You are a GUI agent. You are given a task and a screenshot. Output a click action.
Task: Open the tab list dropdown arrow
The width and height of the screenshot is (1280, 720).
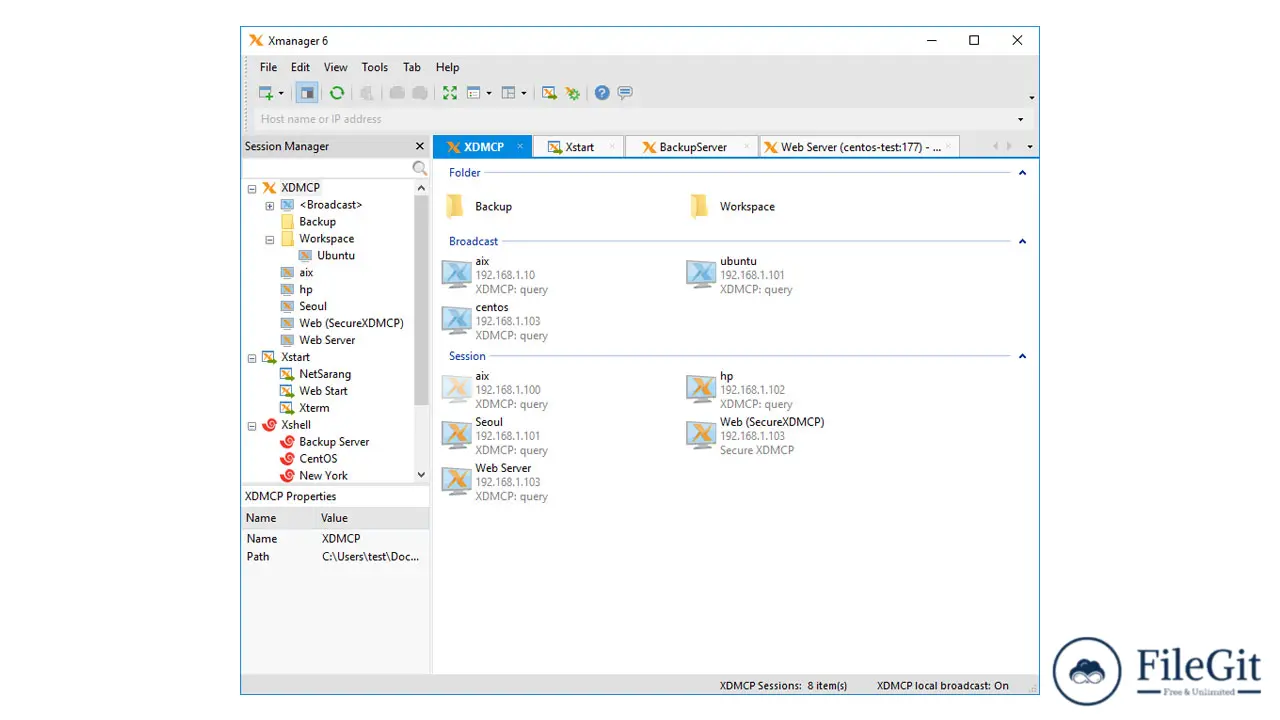click(x=1030, y=147)
